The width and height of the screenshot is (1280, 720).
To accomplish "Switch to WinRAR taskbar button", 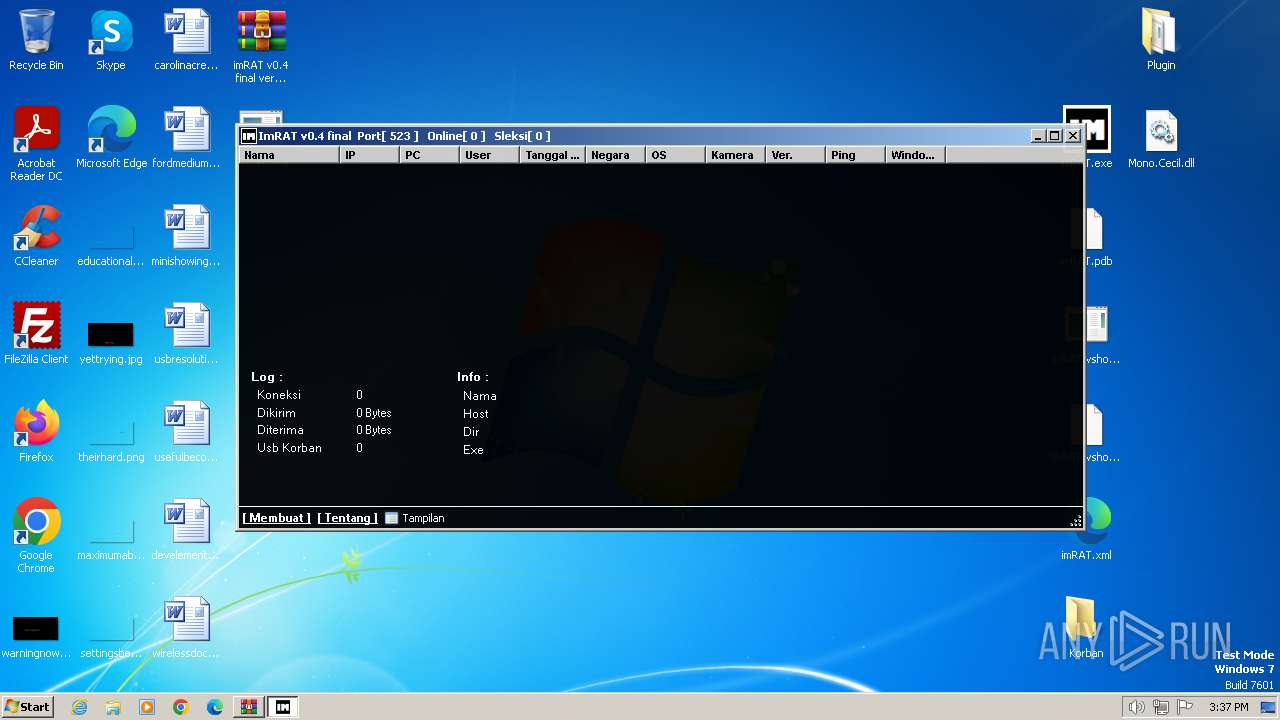I will click(x=248, y=707).
